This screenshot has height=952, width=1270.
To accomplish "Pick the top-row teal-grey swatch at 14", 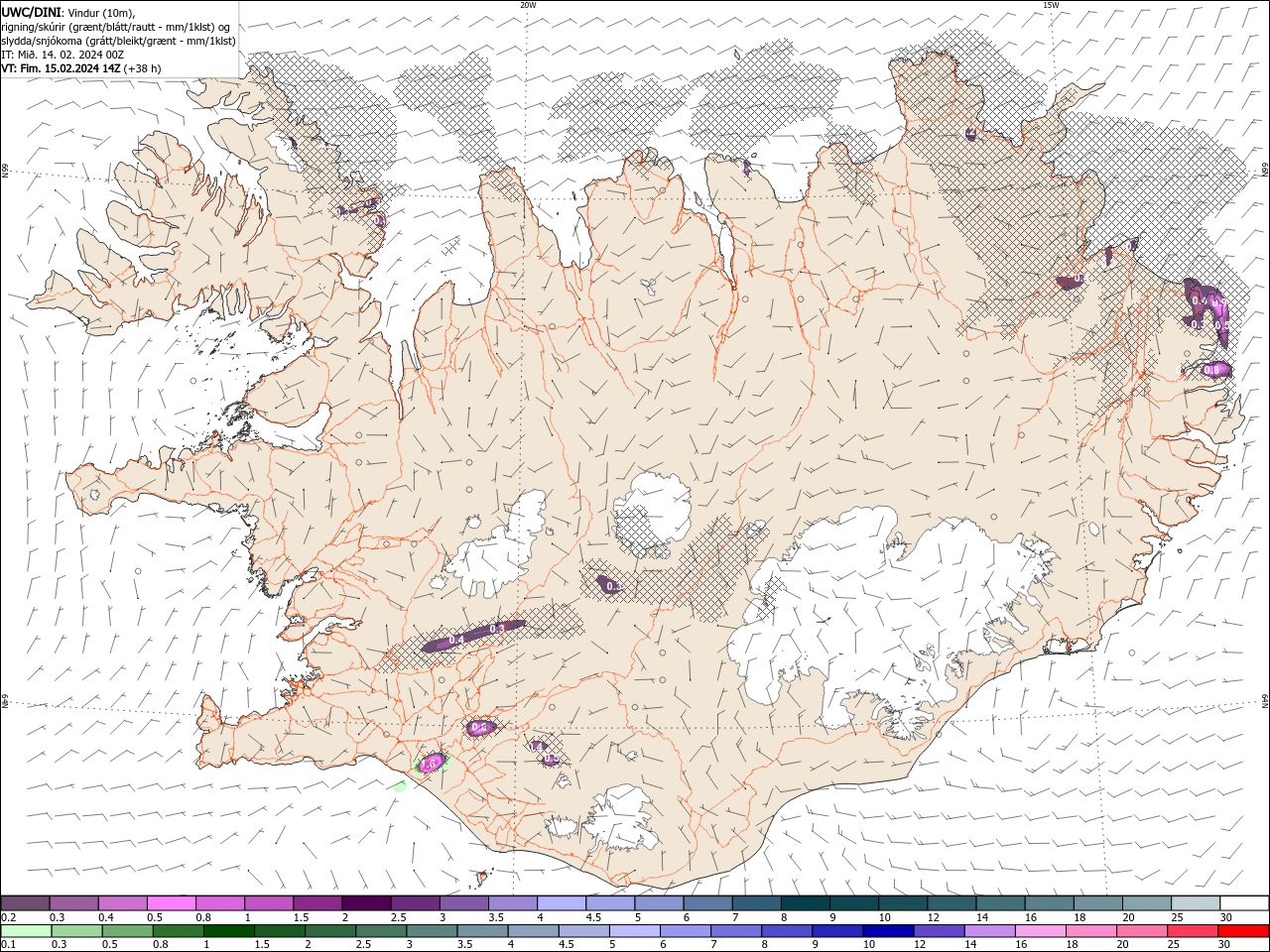I will pyautogui.click(x=1000, y=903).
